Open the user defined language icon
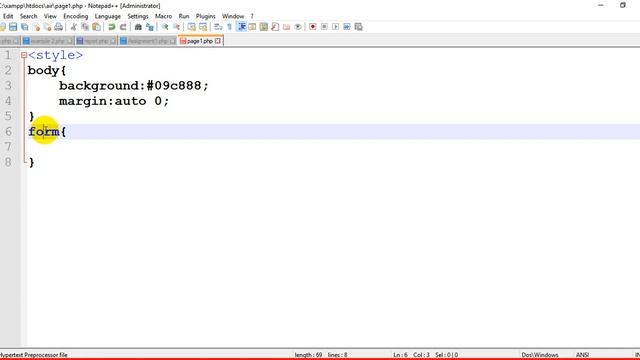Screen dimensions: 640x360 252,27
